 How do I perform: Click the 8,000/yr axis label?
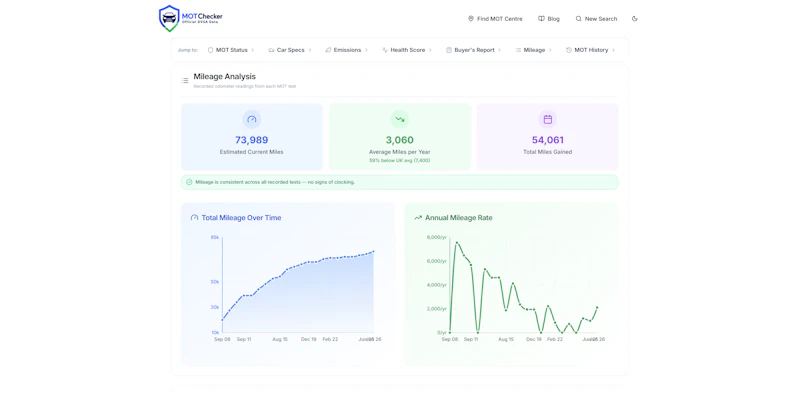click(x=437, y=237)
